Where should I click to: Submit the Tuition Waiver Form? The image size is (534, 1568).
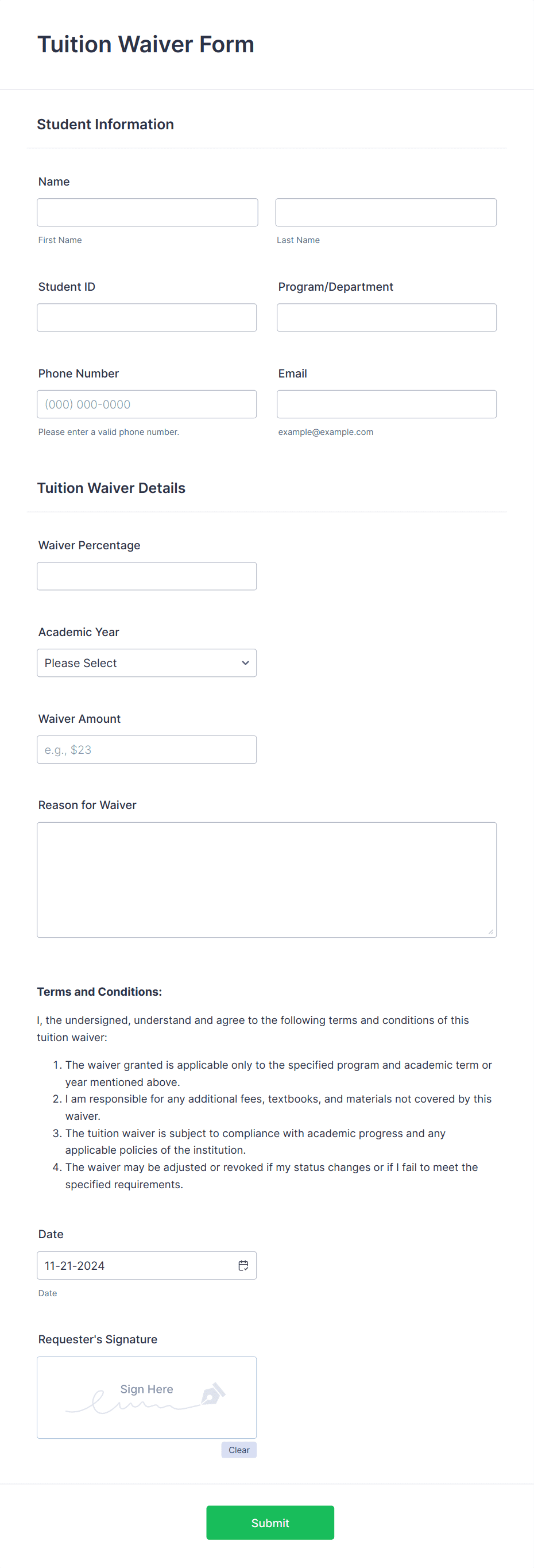tap(269, 1523)
